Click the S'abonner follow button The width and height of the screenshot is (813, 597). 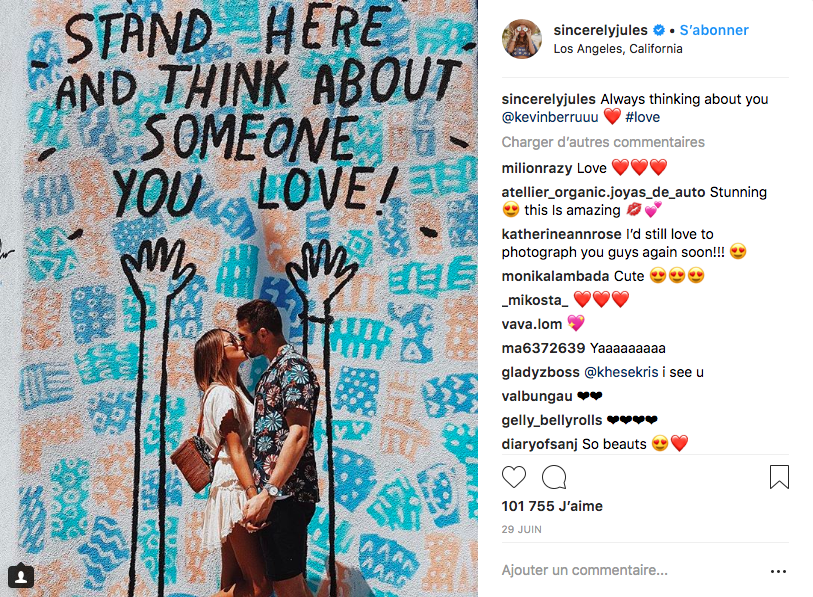coord(716,31)
